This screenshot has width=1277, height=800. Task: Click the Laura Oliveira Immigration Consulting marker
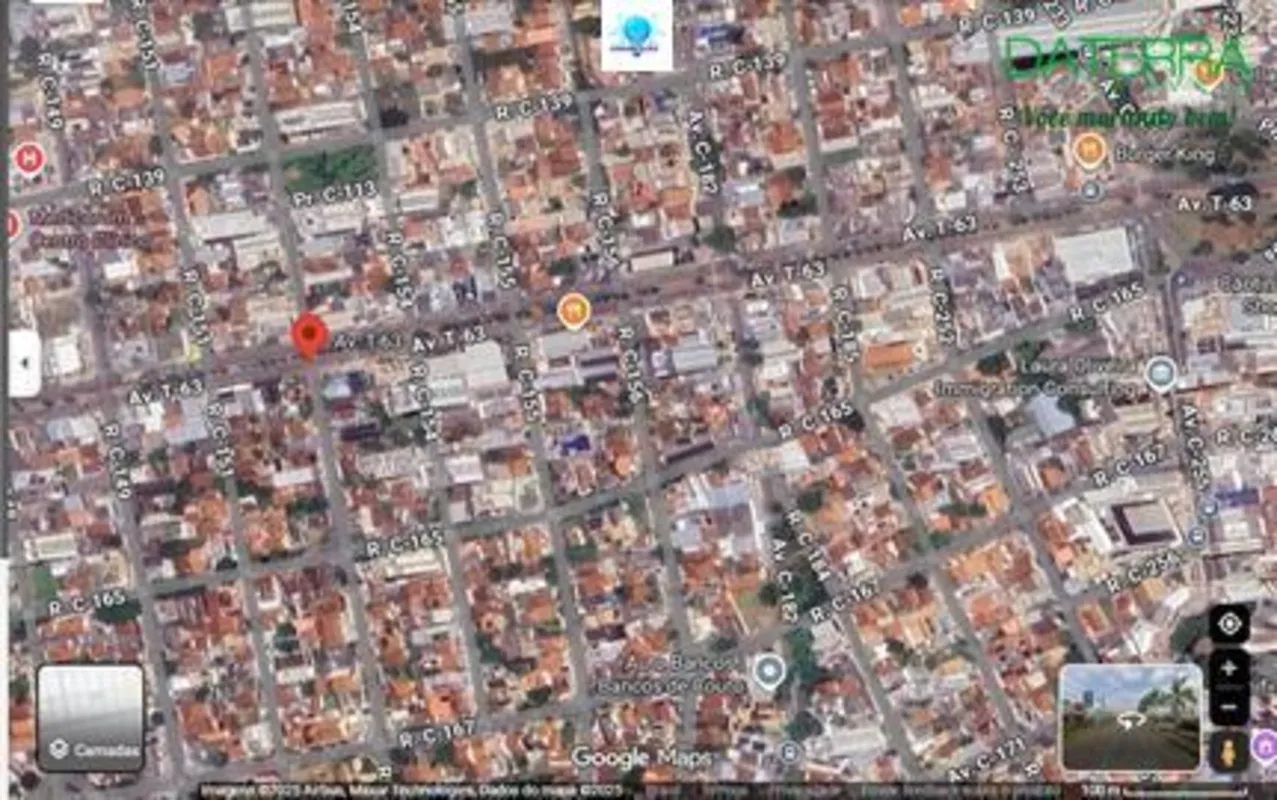(x=1160, y=373)
